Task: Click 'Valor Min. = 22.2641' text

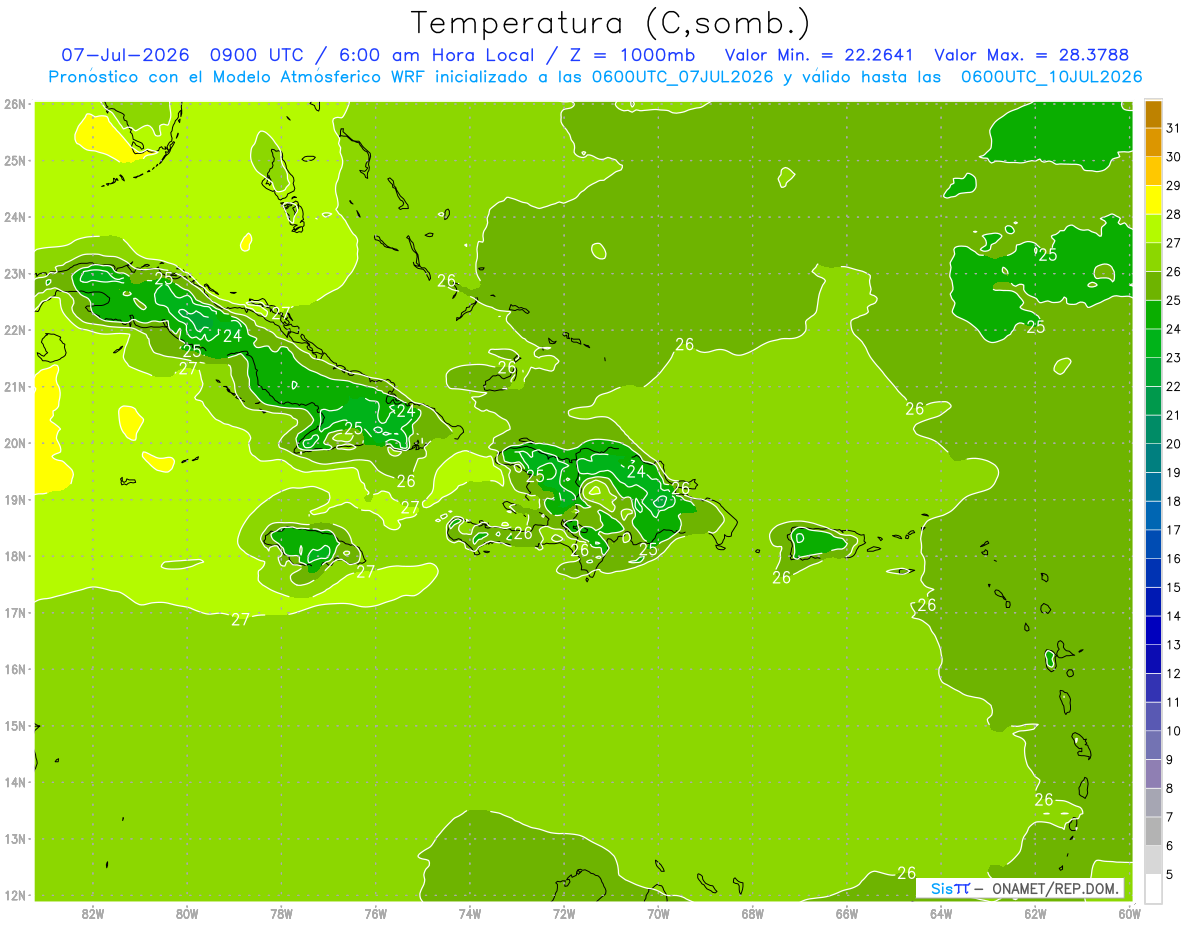Action: [x=818, y=55]
